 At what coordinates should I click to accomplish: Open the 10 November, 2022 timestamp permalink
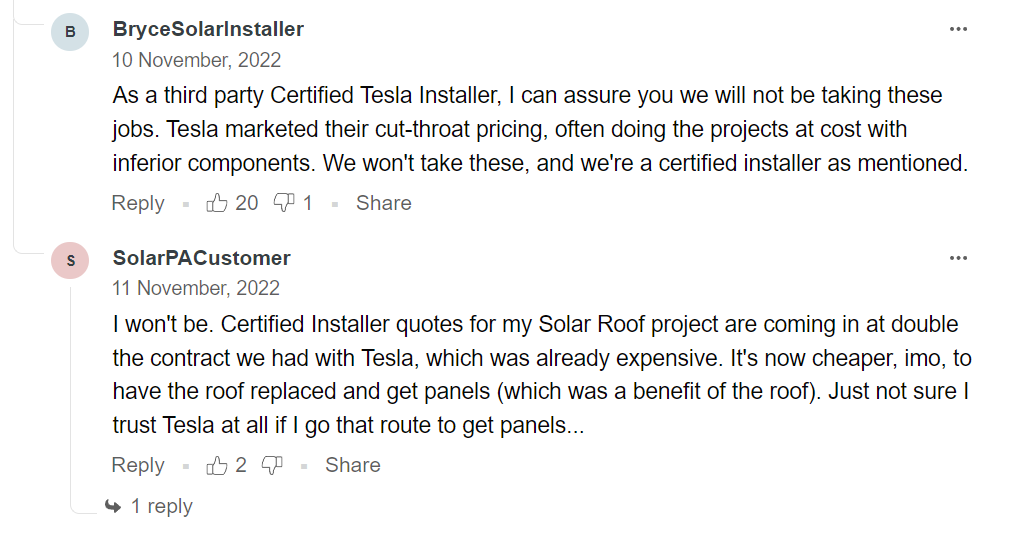pyautogui.click(x=196, y=60)
